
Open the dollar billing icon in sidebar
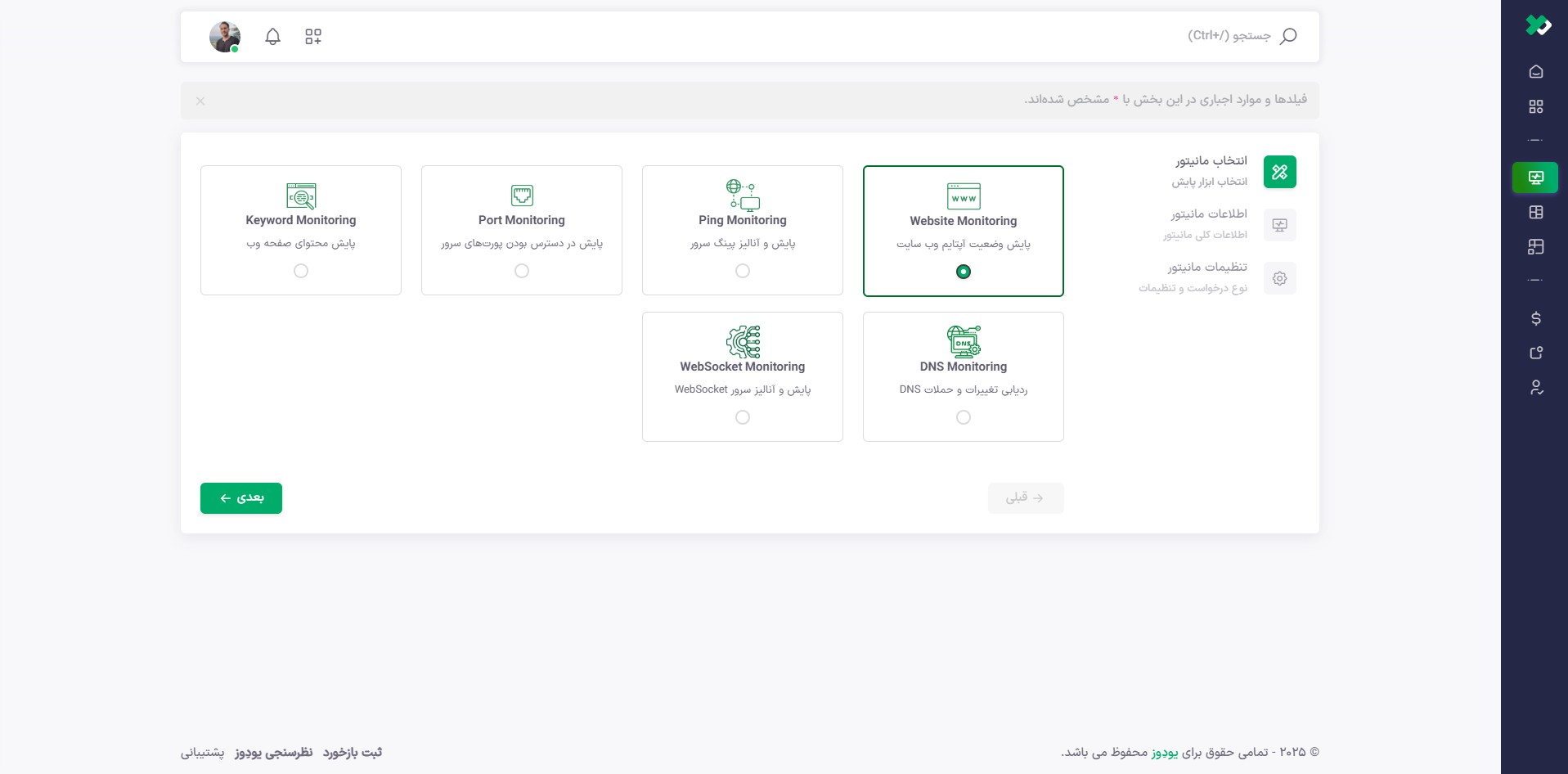(x=1536, y=318)
